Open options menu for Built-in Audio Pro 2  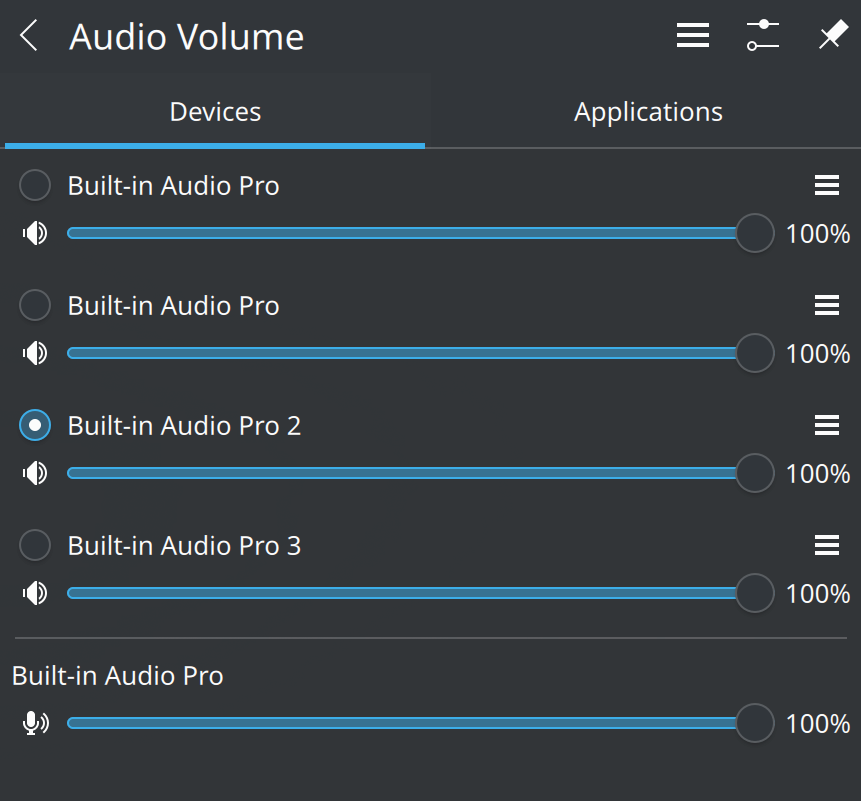tap(826, 425)
